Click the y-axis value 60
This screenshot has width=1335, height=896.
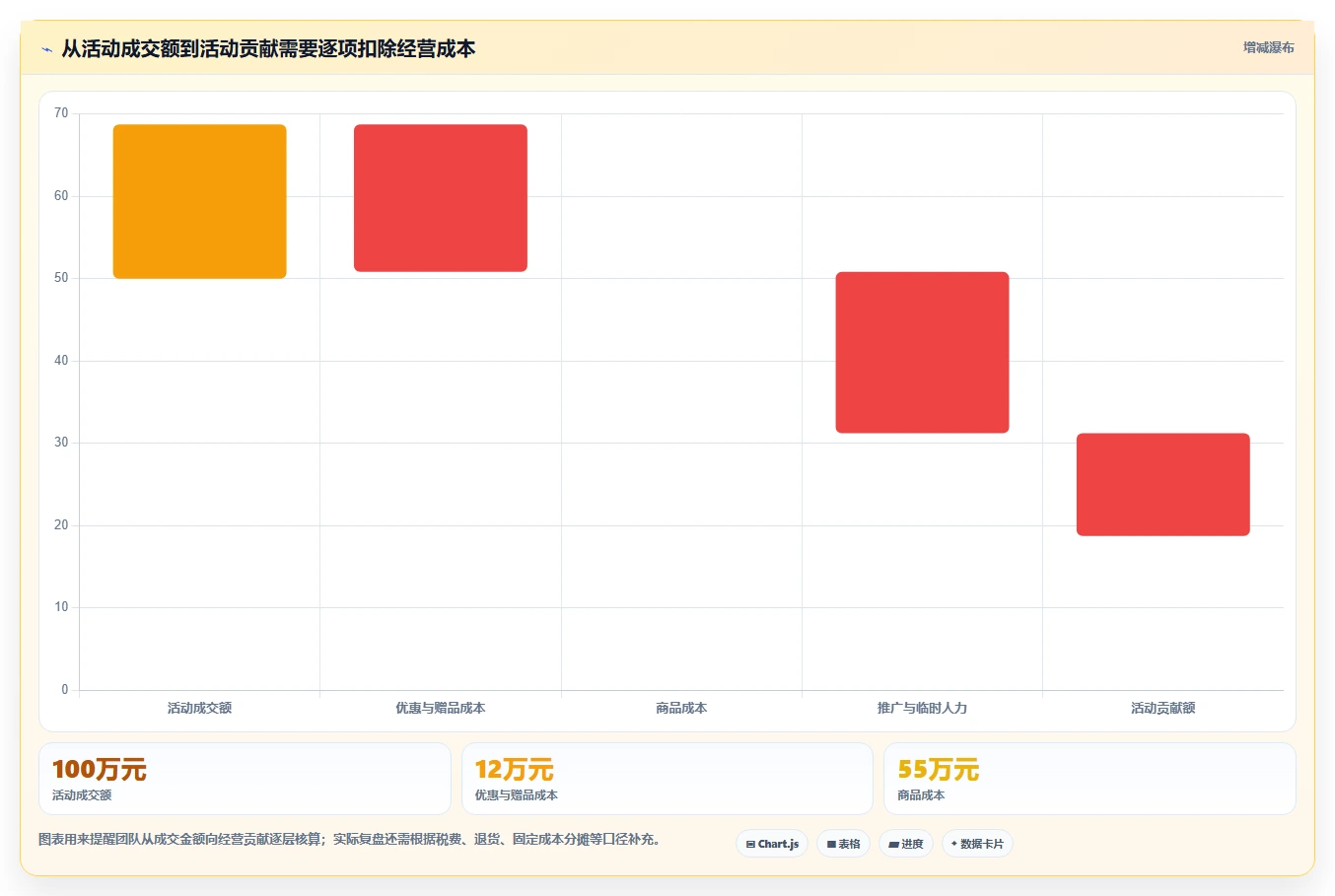tap(61, 196)
